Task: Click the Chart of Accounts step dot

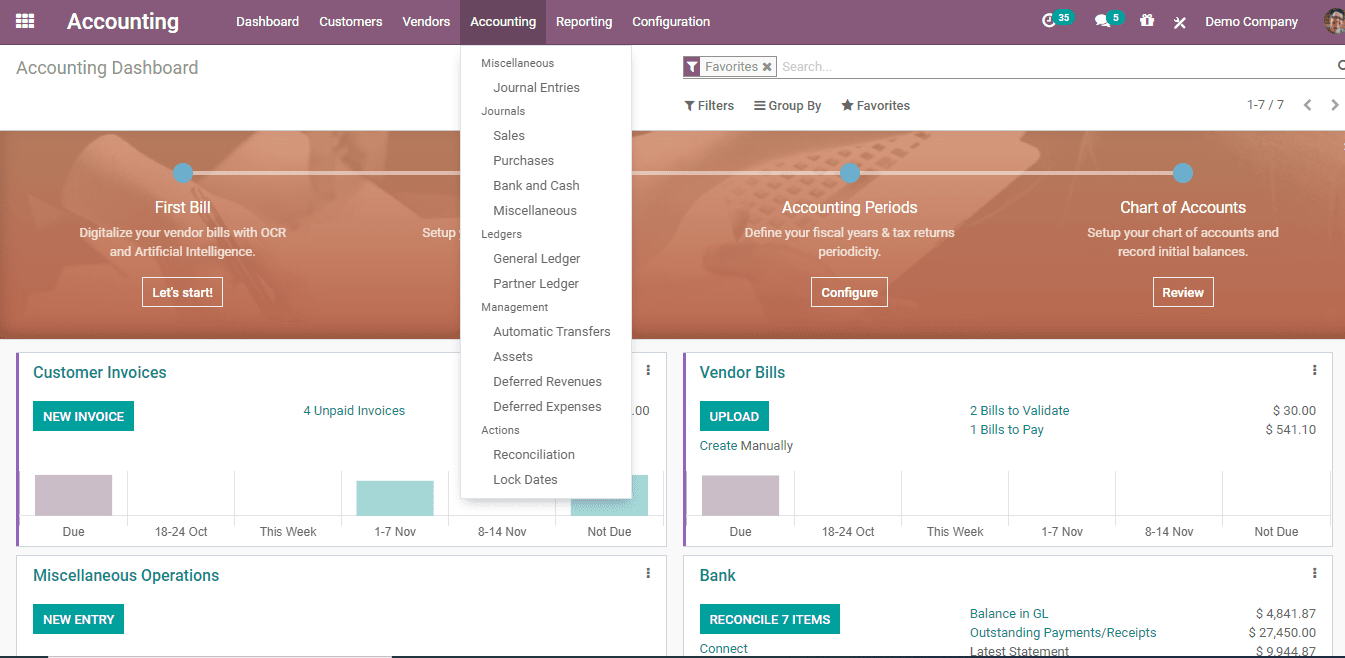Action: pyautogui.click(x=1183, y=173)
